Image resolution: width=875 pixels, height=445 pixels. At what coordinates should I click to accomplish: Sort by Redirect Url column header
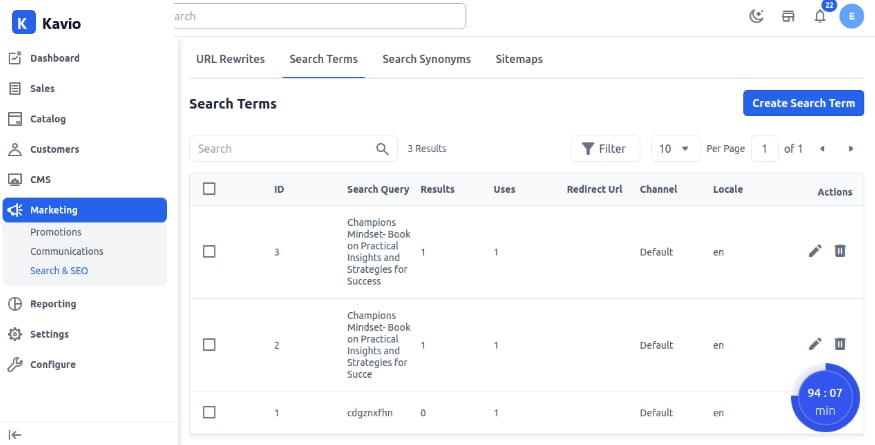(x=594, y=189)
